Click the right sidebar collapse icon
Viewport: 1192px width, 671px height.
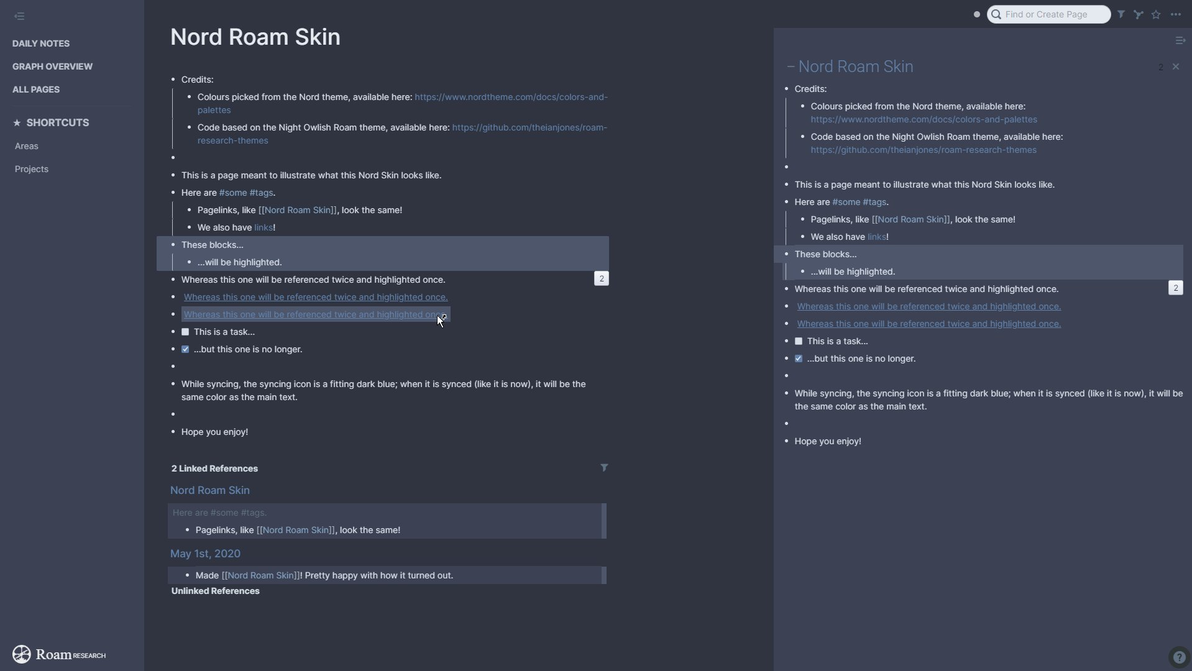1180,41
